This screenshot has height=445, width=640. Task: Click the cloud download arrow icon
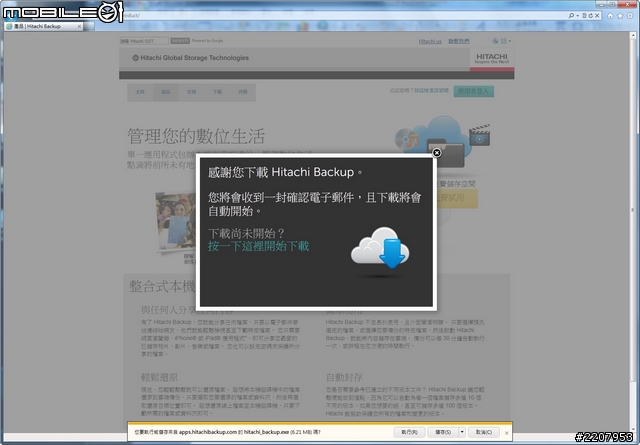click(380, 248)
